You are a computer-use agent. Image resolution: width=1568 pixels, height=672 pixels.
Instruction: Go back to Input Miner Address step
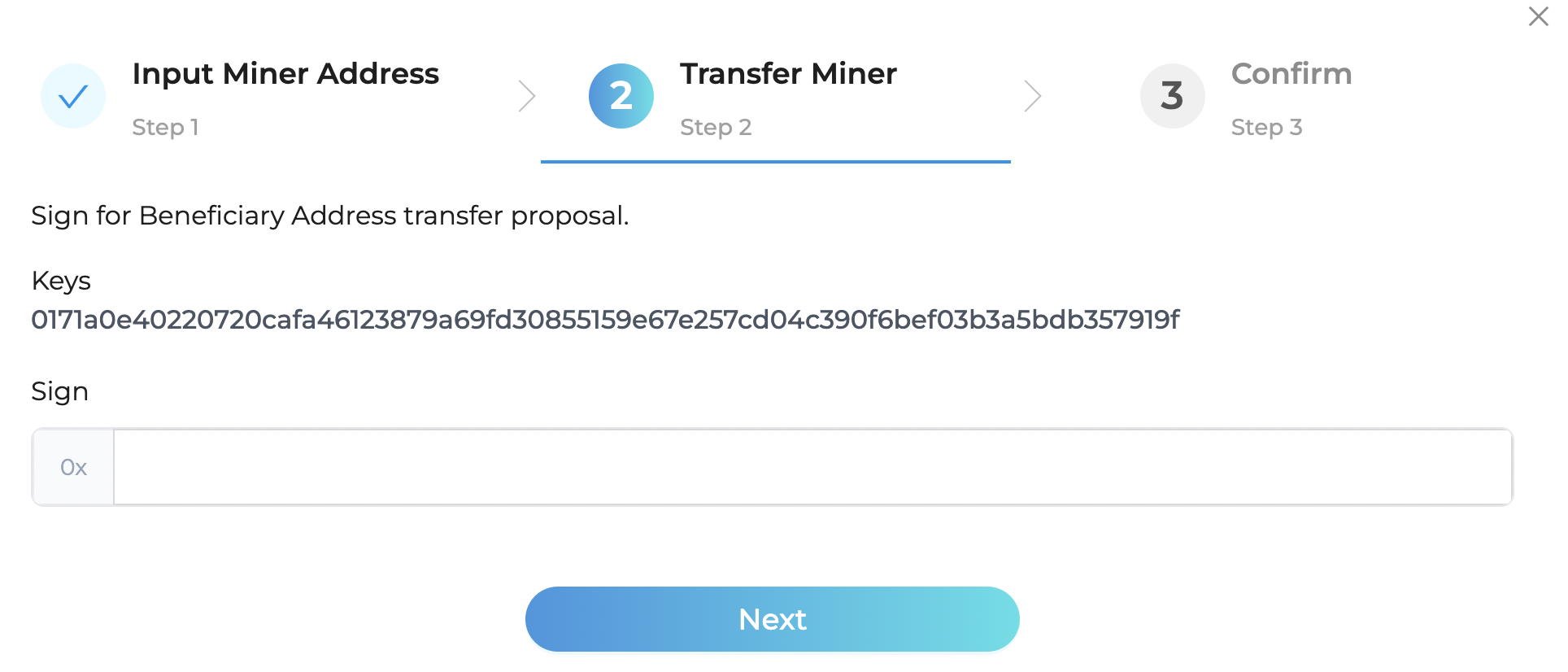285,74
